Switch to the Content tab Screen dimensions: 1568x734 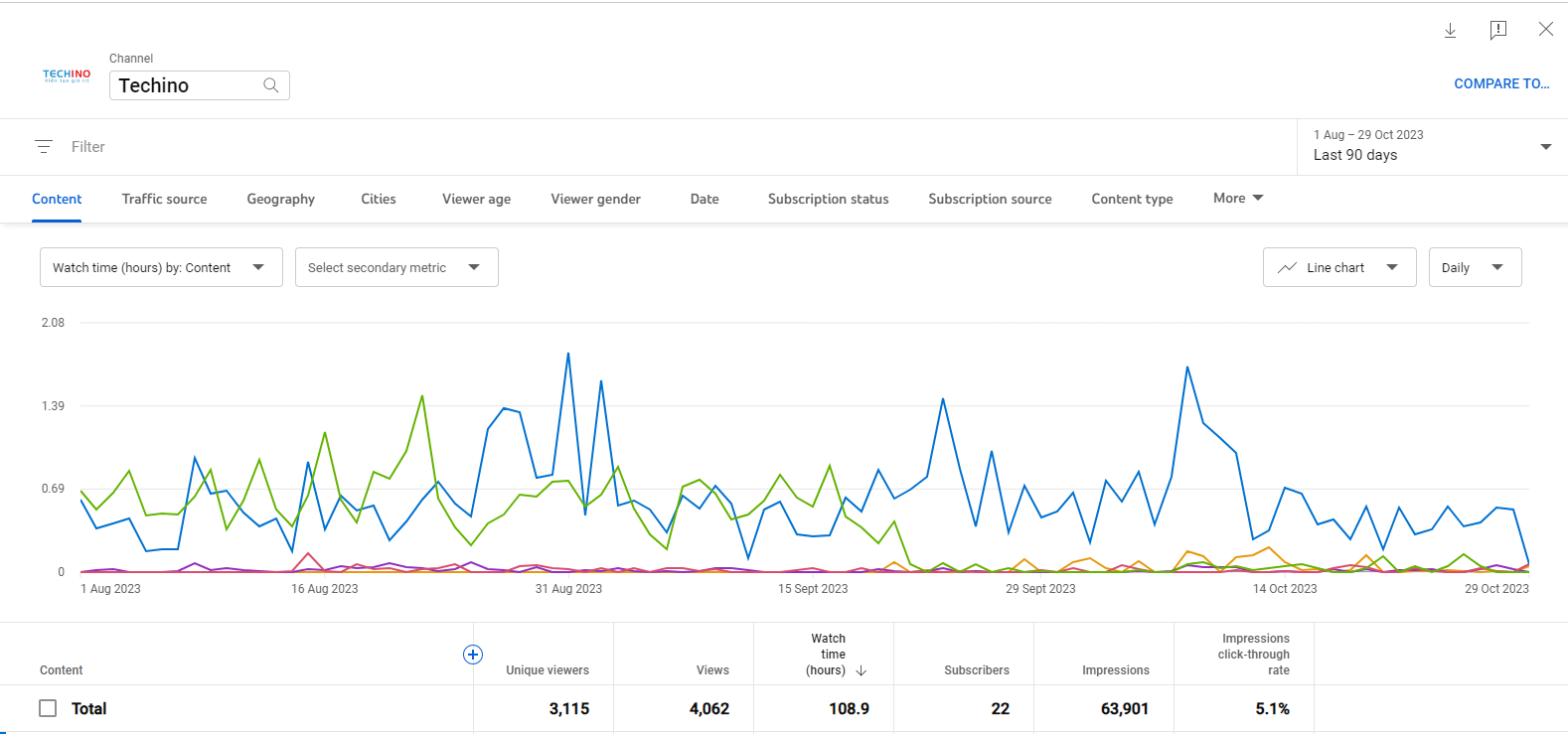point(57,200)
